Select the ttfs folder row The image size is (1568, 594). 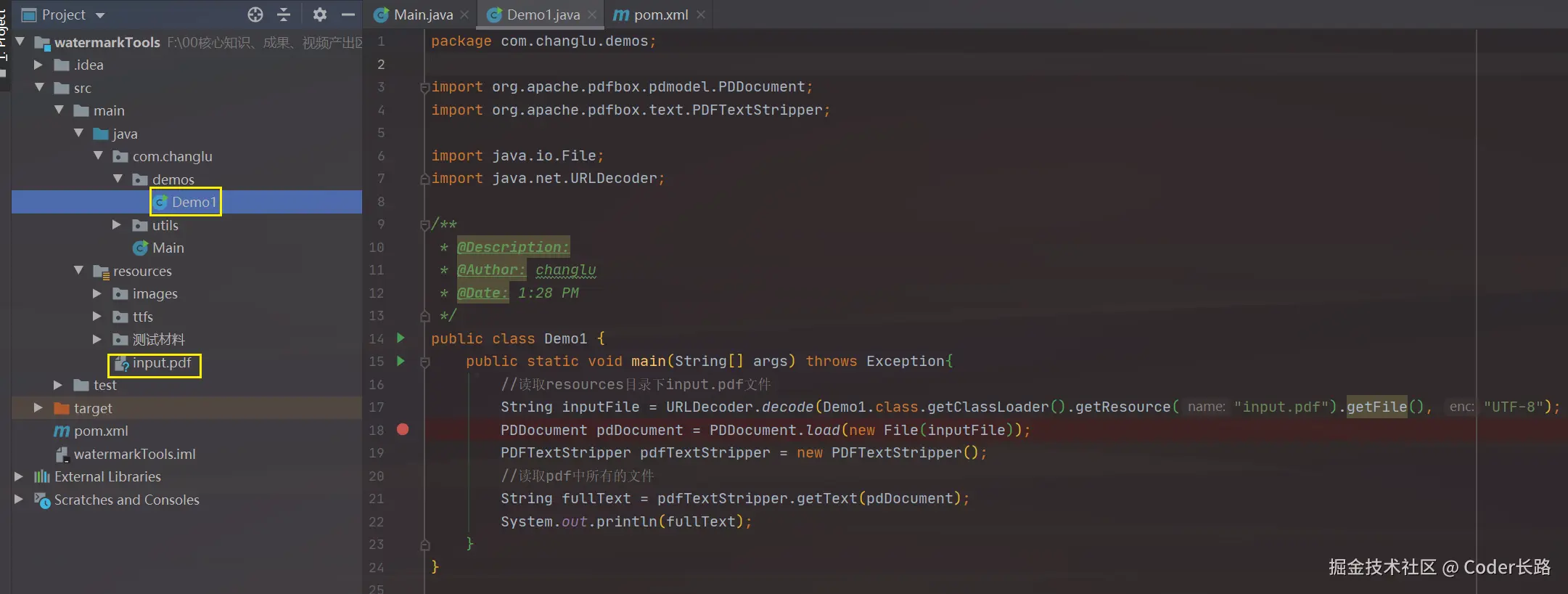(x=186, y=317)
